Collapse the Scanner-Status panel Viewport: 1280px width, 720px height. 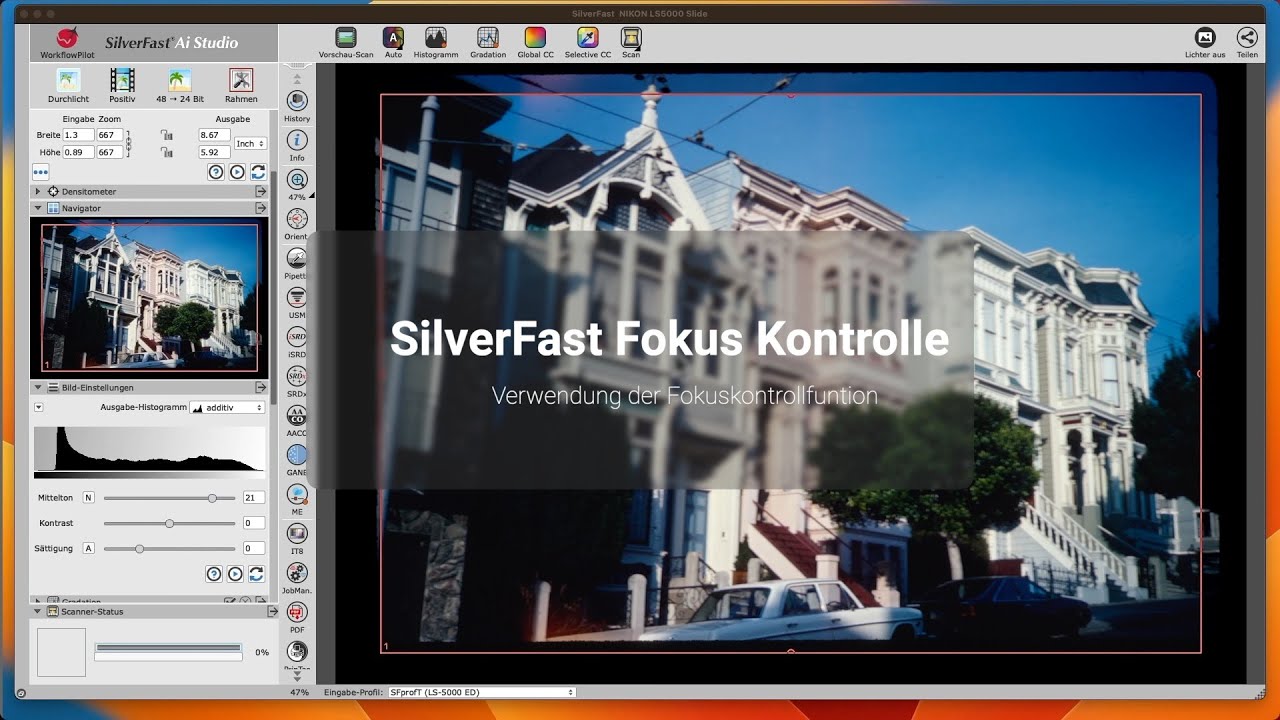pos(38,611)
